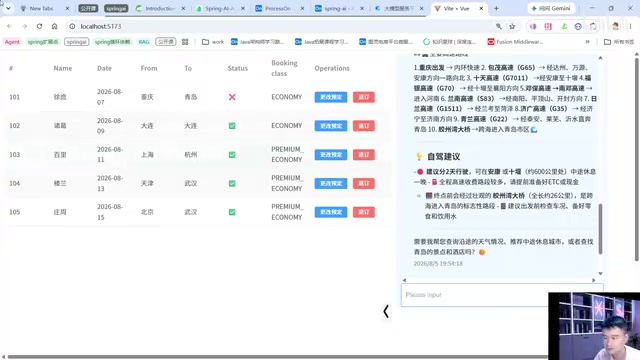Close the Vite + Vue tab
This screenshot has width=640, height=360.
(481, 8)
